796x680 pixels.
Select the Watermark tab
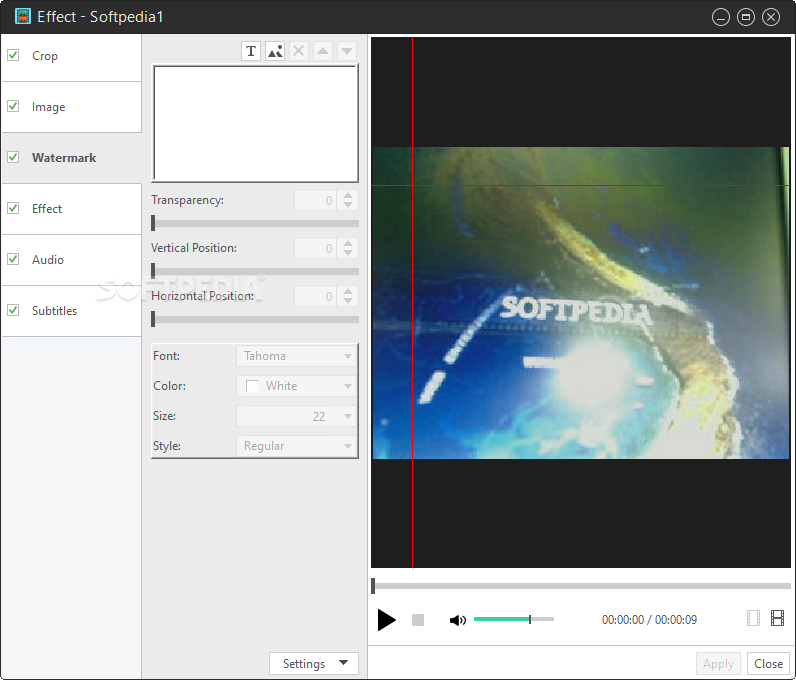[72, 158]
